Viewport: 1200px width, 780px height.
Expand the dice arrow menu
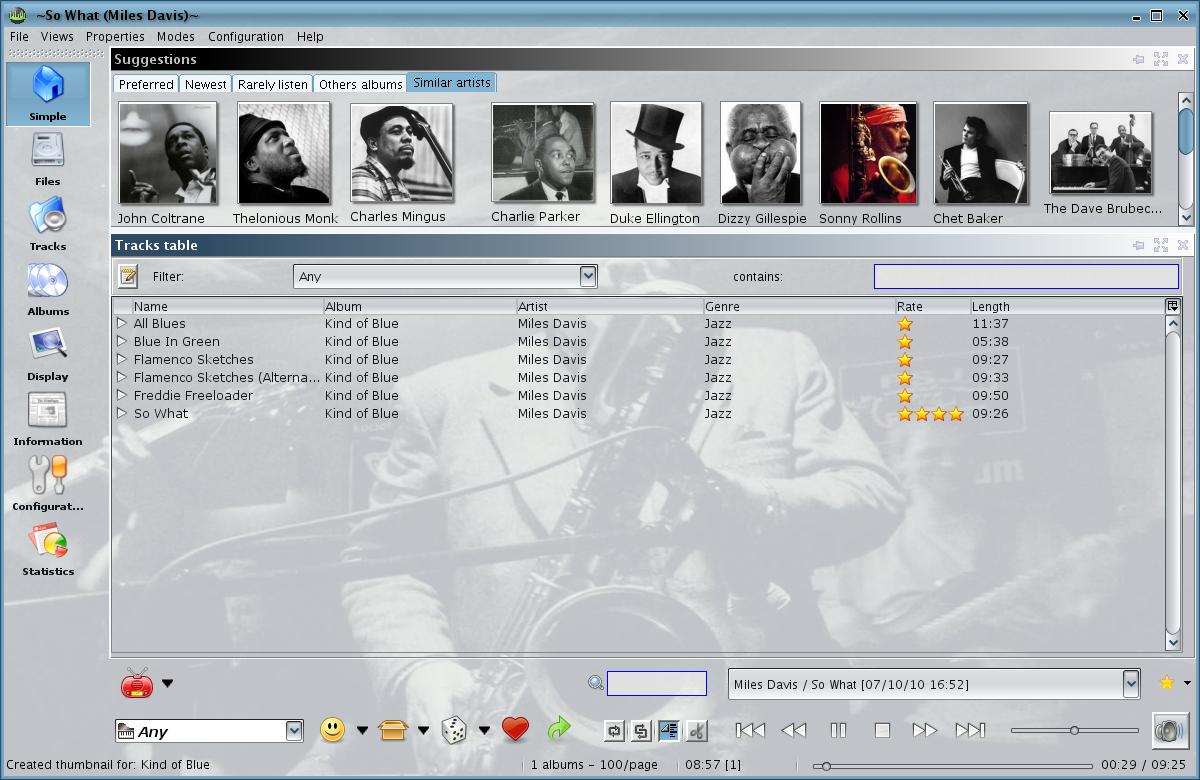coord(484,731)
